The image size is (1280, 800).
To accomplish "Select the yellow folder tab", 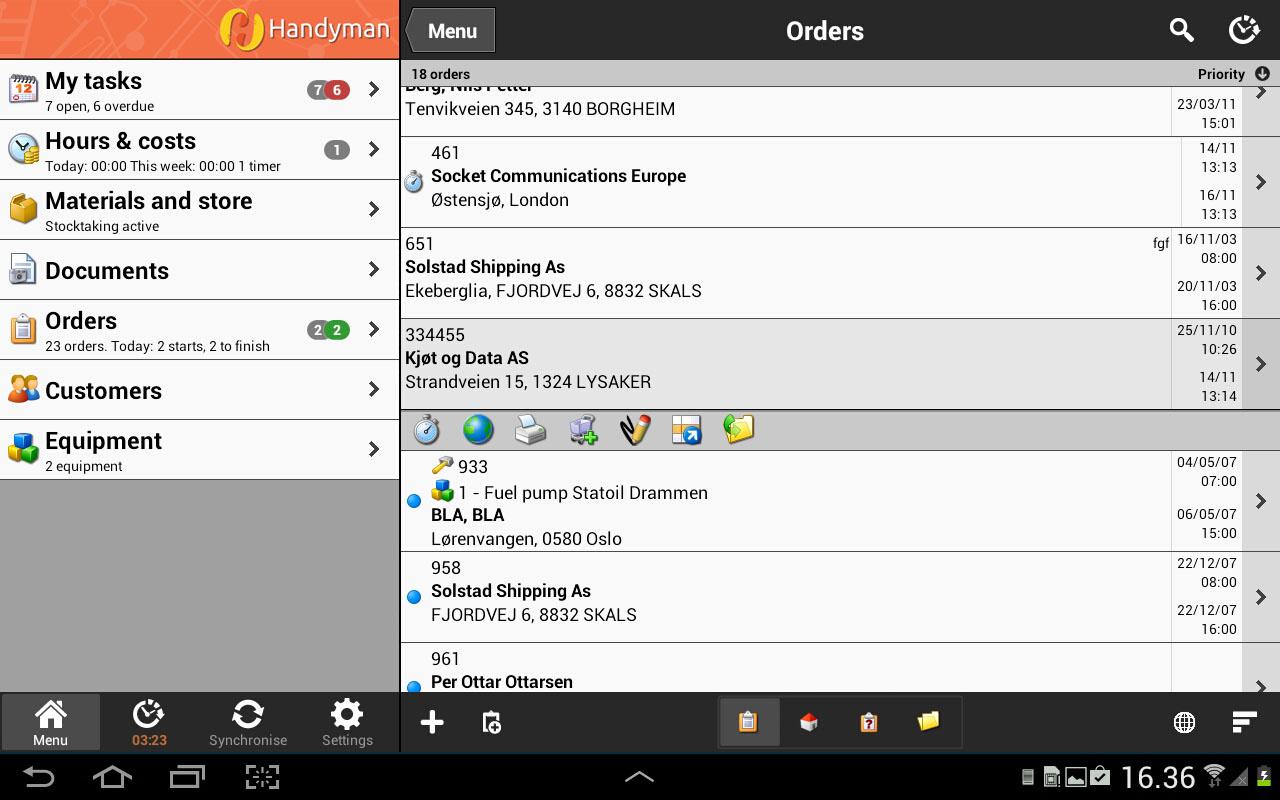I will point(929,722).
